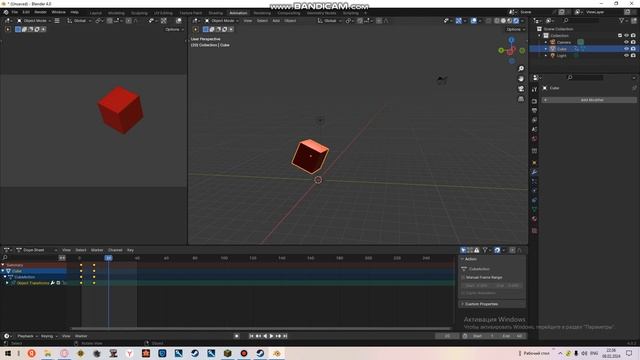Switch to wireframe viewport shading
Viewport: 640px width, 360px height.
[497, 20]
